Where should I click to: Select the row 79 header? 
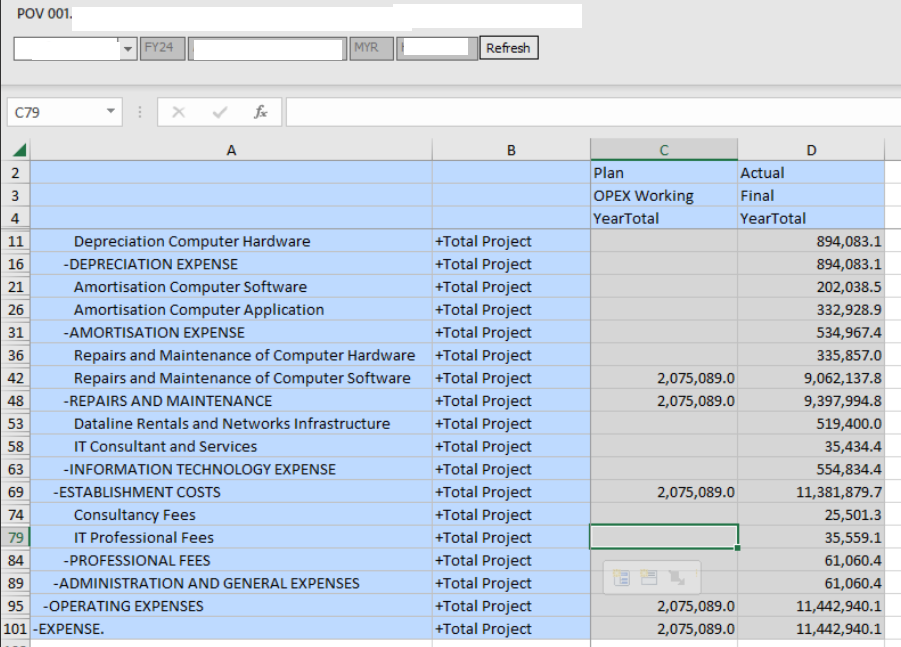point(16,538)
